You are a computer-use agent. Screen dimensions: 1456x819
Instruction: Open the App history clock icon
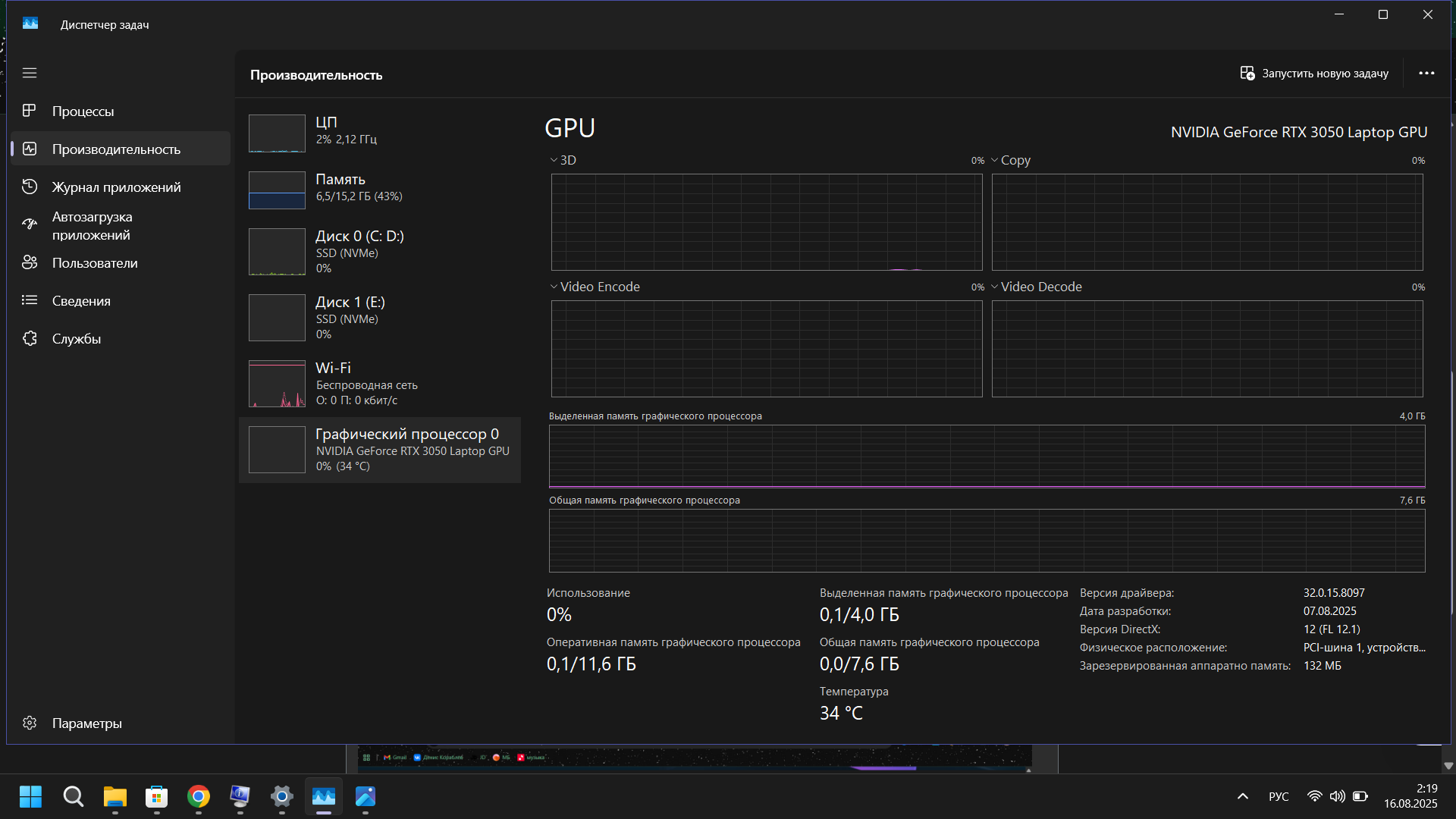point(30,187)
